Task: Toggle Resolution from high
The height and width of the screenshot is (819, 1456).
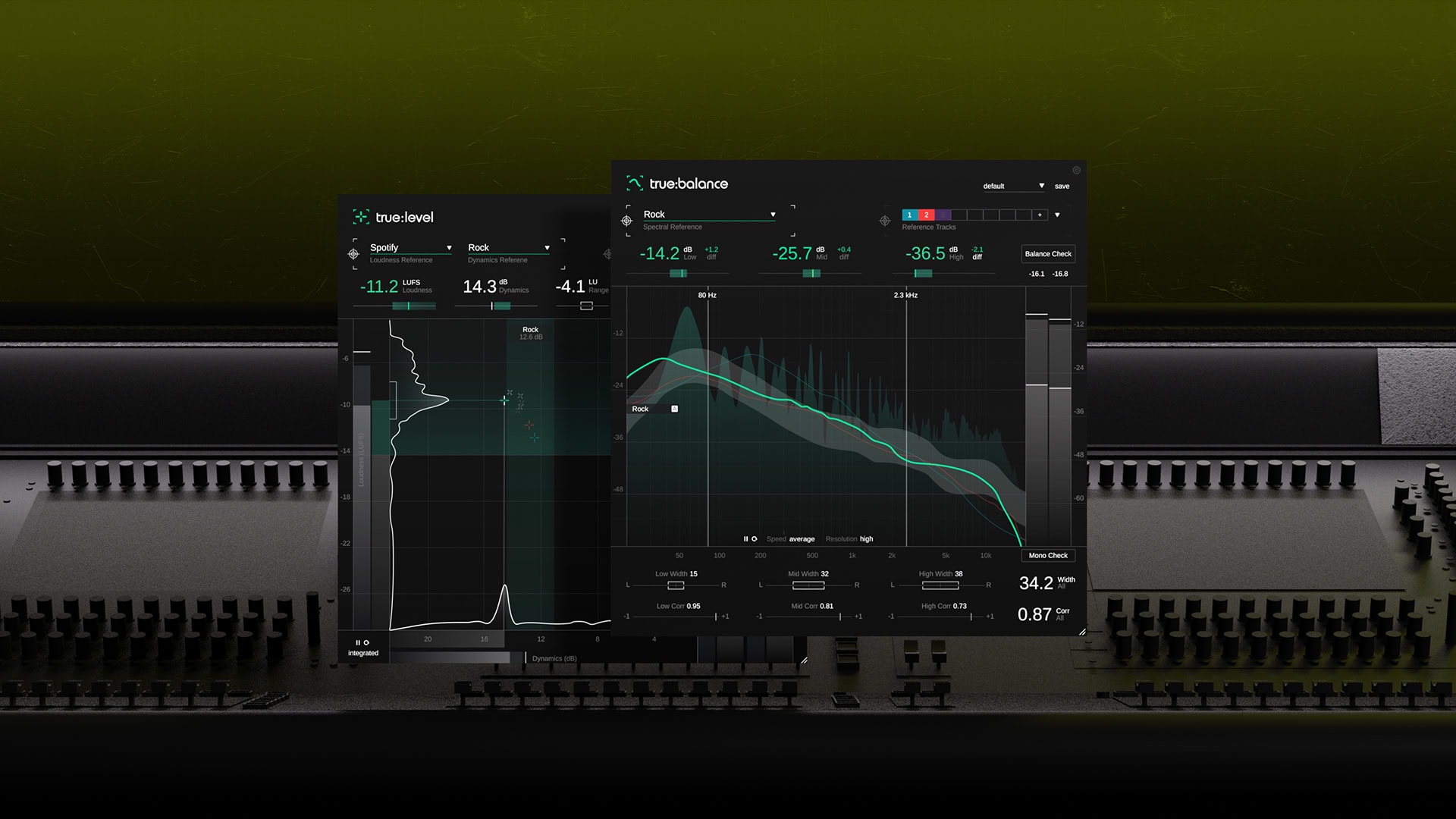Action: click(x=866, y=538)
